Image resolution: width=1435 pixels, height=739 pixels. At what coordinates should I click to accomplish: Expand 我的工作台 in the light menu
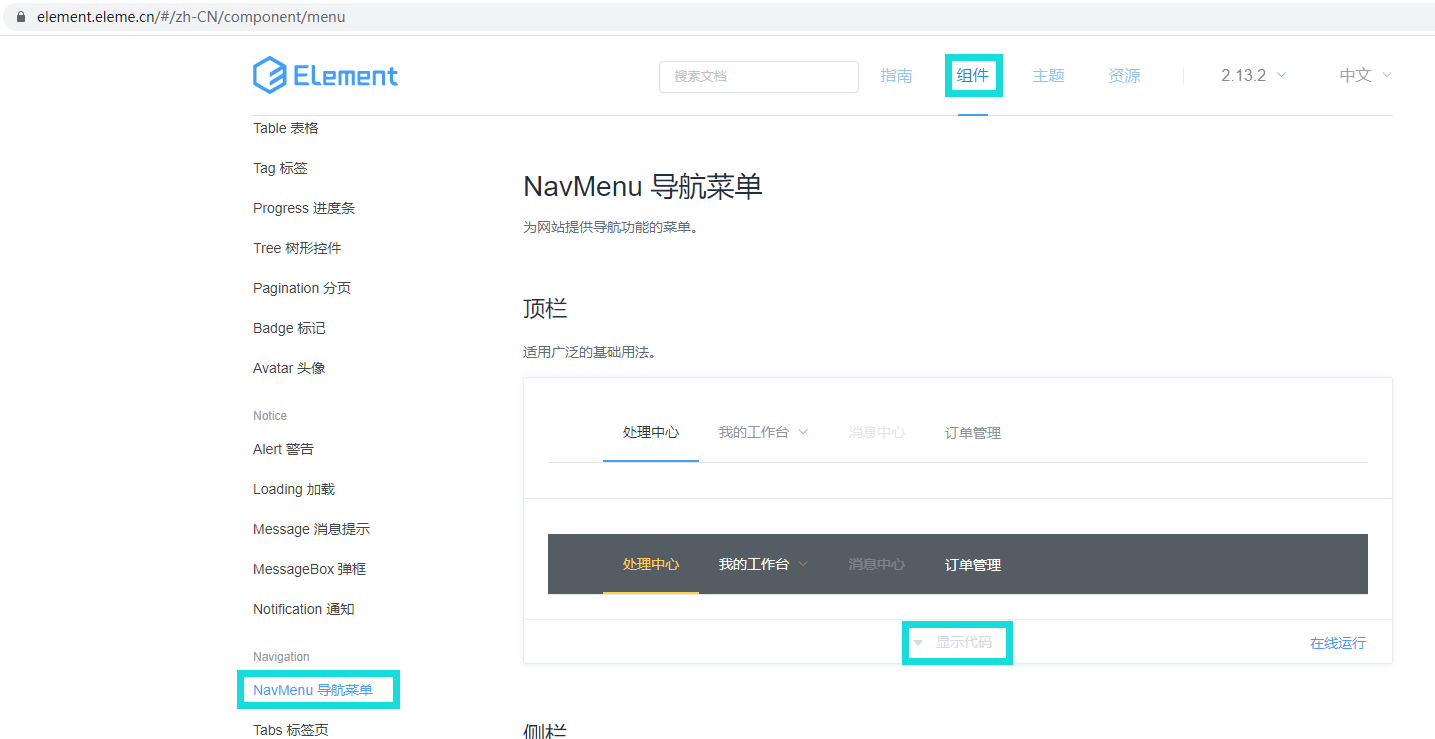[x=763, y=432]
